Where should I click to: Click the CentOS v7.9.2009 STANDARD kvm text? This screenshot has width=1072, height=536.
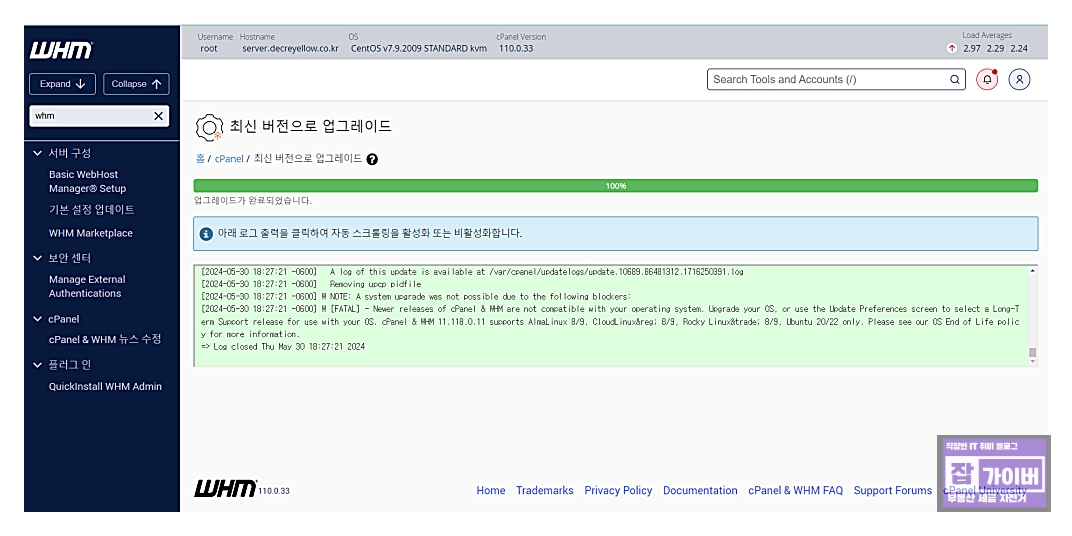(x=418, y=49)
